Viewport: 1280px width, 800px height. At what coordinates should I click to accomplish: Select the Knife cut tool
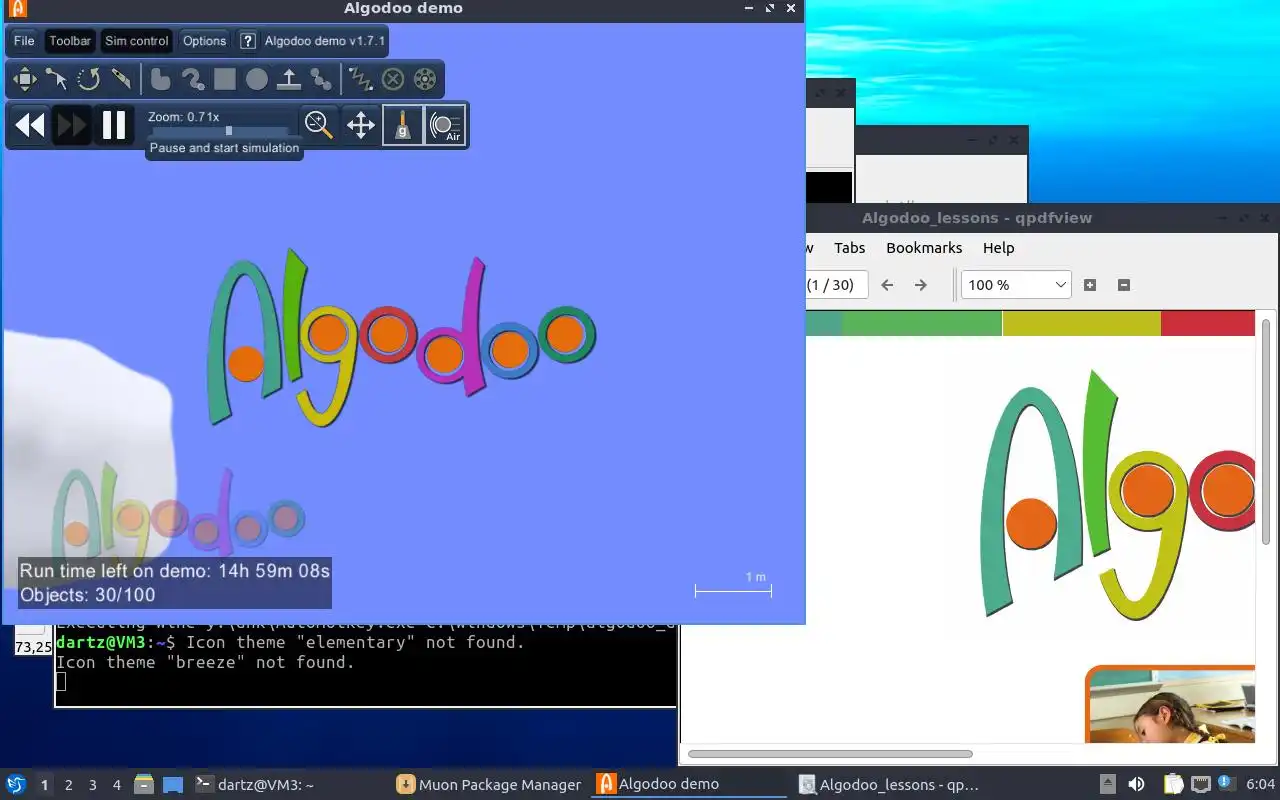click(x=120, y=79)
